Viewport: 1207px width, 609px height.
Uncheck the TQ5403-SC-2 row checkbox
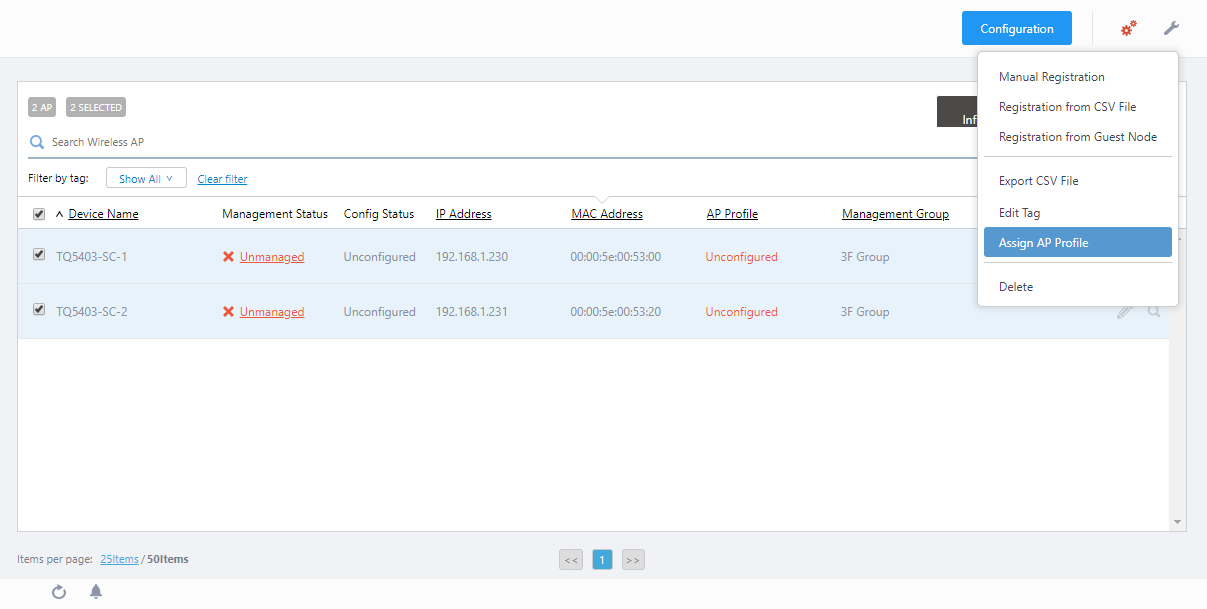point(39,310)
